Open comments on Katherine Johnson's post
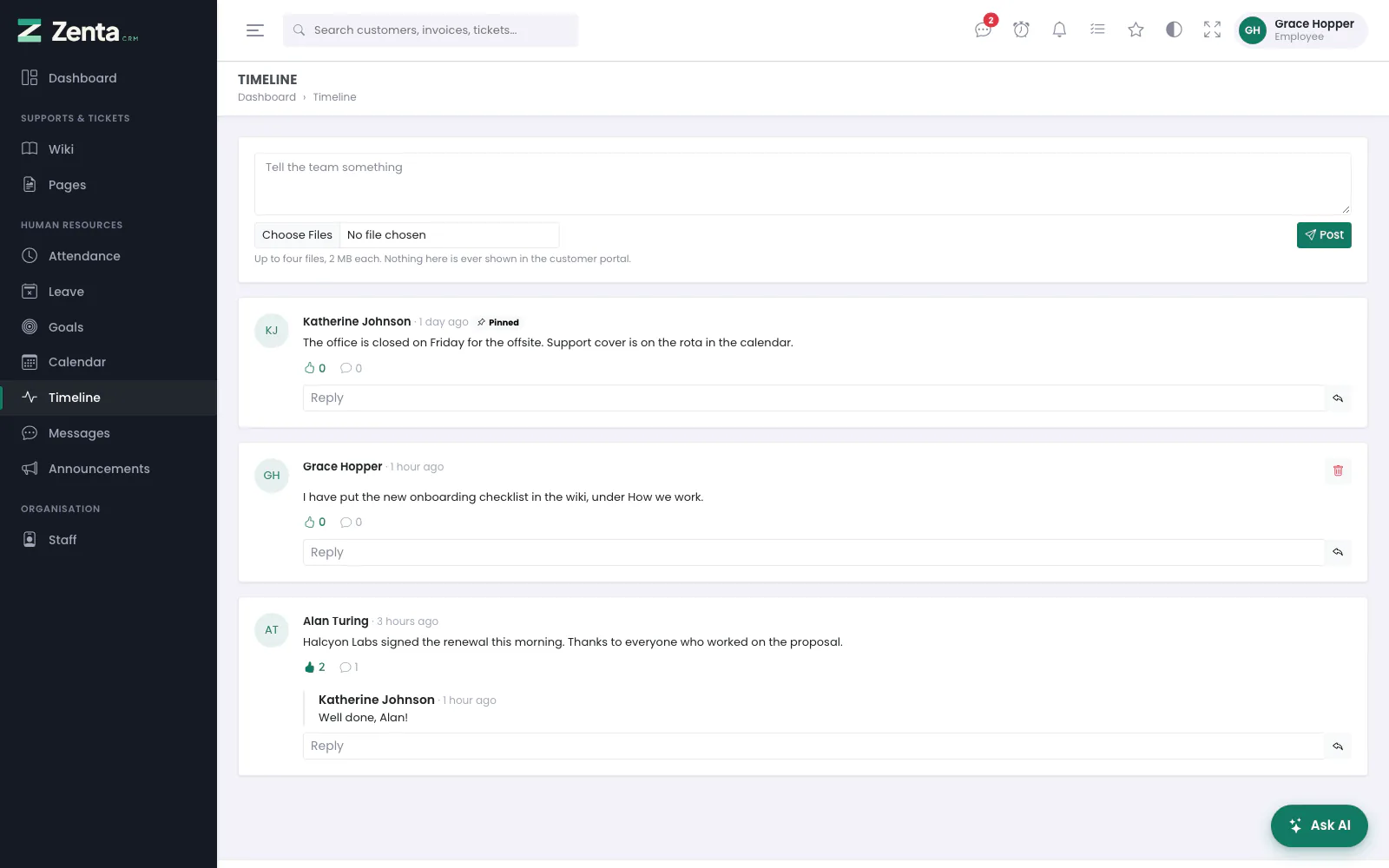Screen dimensions: 1389x868 (x=352, y=368)
